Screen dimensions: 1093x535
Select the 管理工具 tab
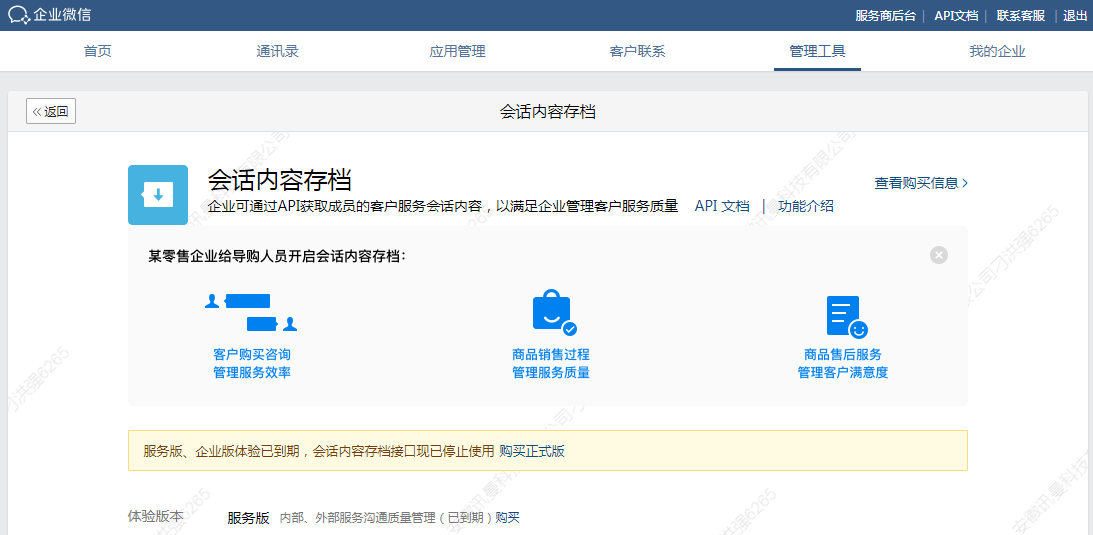coord(817,52)
